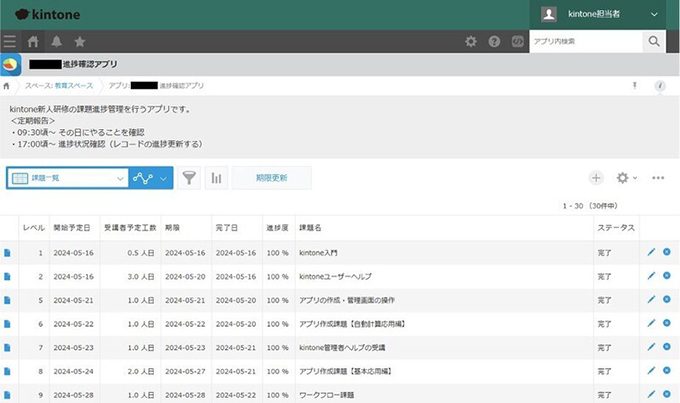This screenshot has height=403, width=680.
Task: Go to the portal home icon
Action: tap(33, 42)
